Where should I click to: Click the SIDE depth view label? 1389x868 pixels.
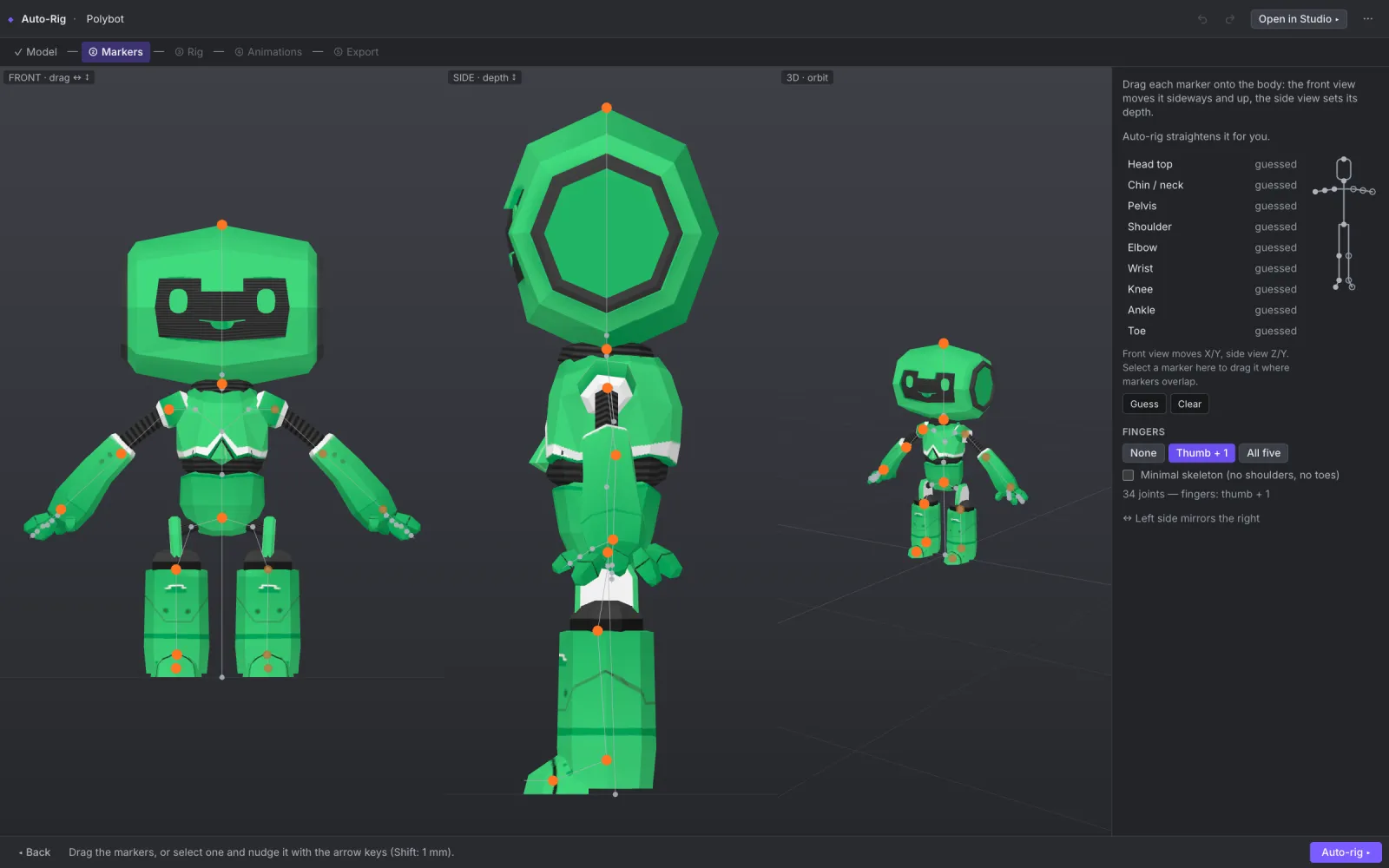tap(484, 78)
